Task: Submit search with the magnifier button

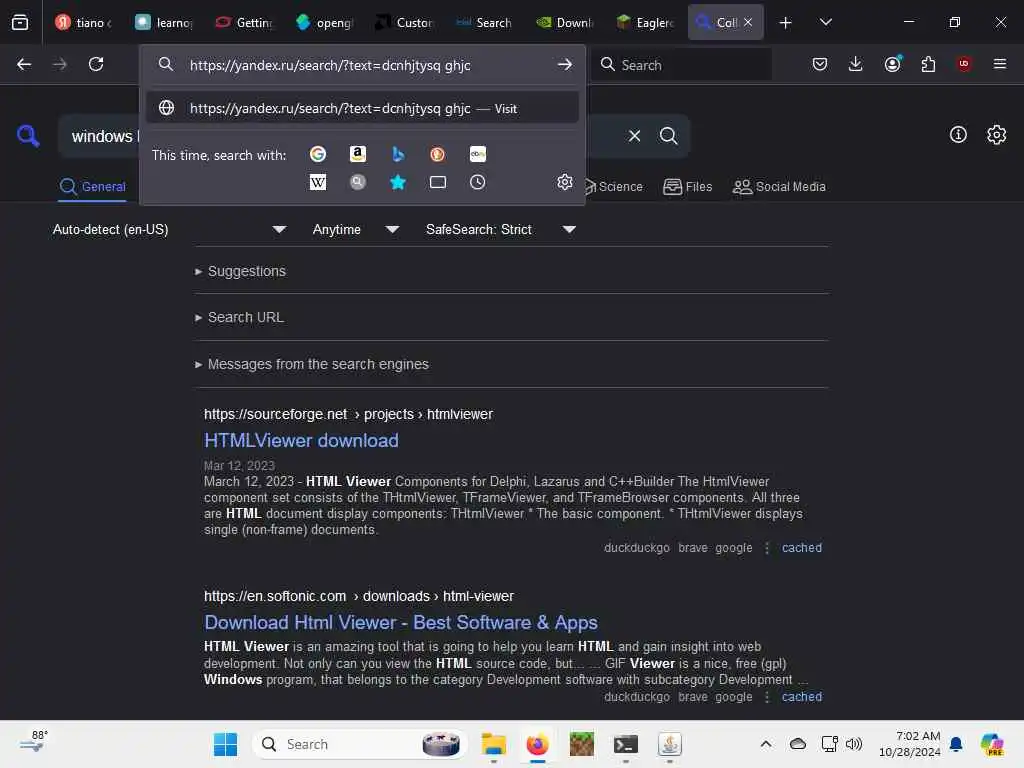Action: [x=668, y=136]
